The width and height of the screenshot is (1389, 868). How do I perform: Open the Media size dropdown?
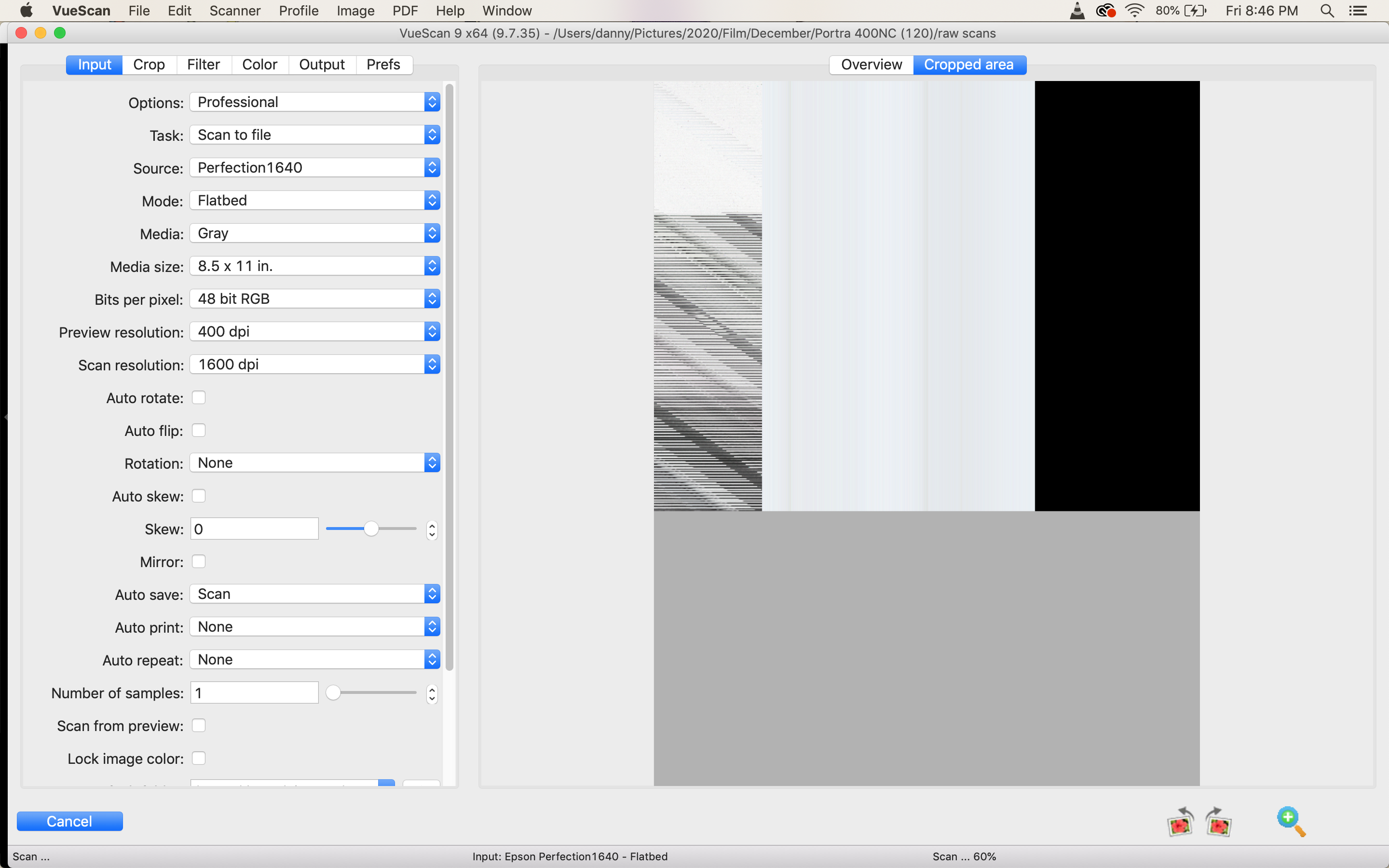pos(315,266)
